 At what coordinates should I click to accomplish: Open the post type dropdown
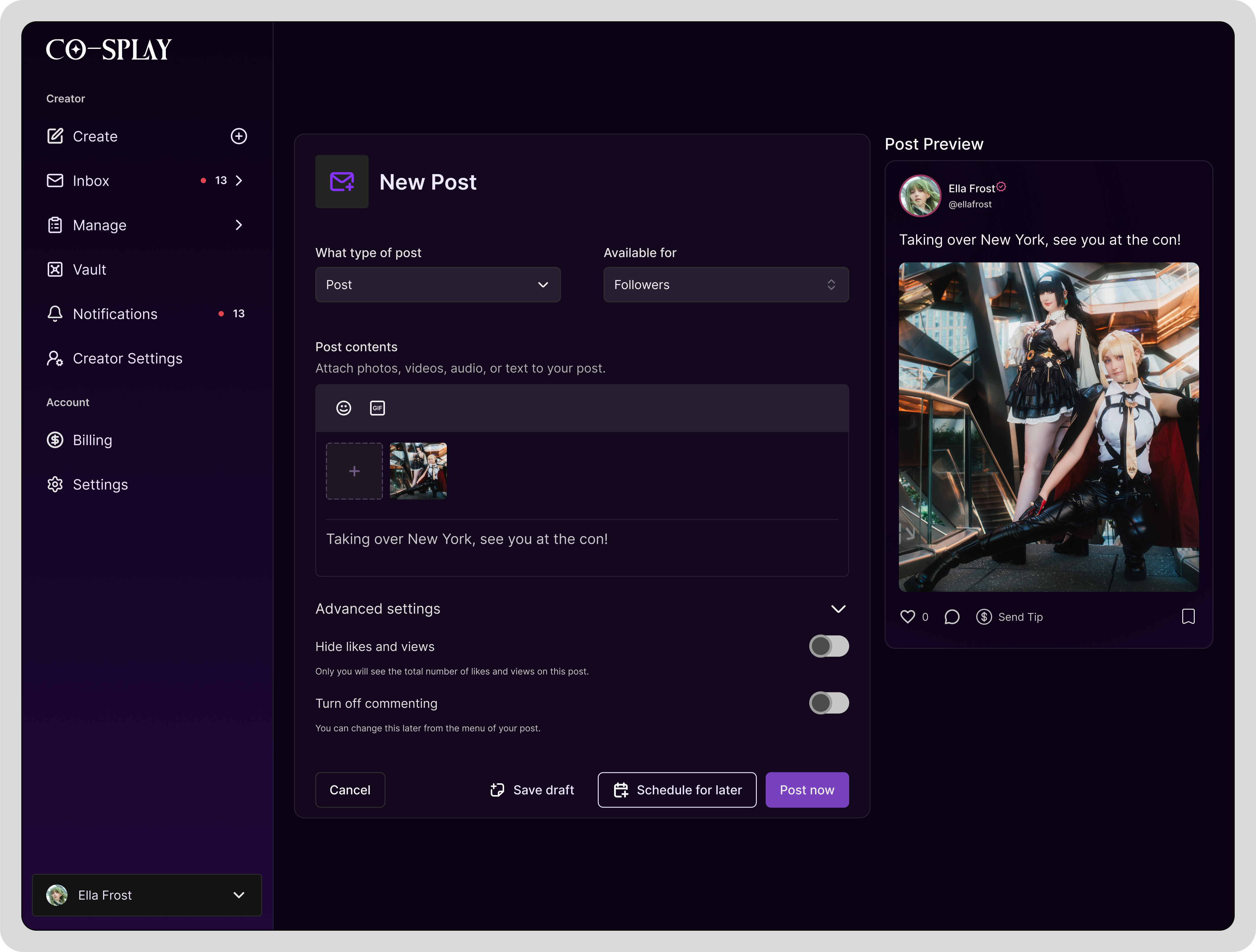pyautogui.click(x=437, y=284)
